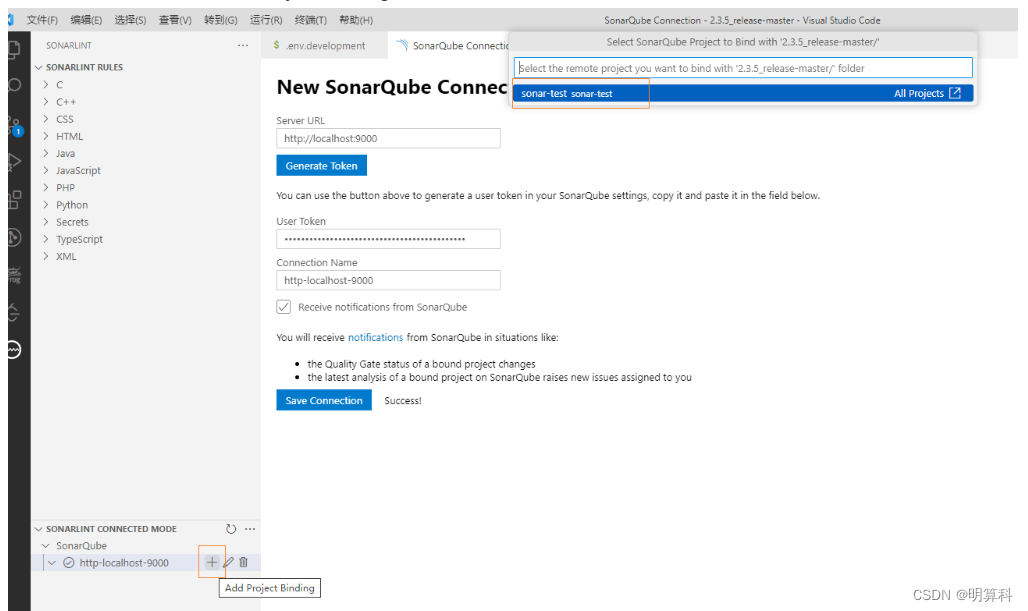Screen dimensions: 1028x611
Task: Open the 选择(S) menu
Action: (130, 20)
